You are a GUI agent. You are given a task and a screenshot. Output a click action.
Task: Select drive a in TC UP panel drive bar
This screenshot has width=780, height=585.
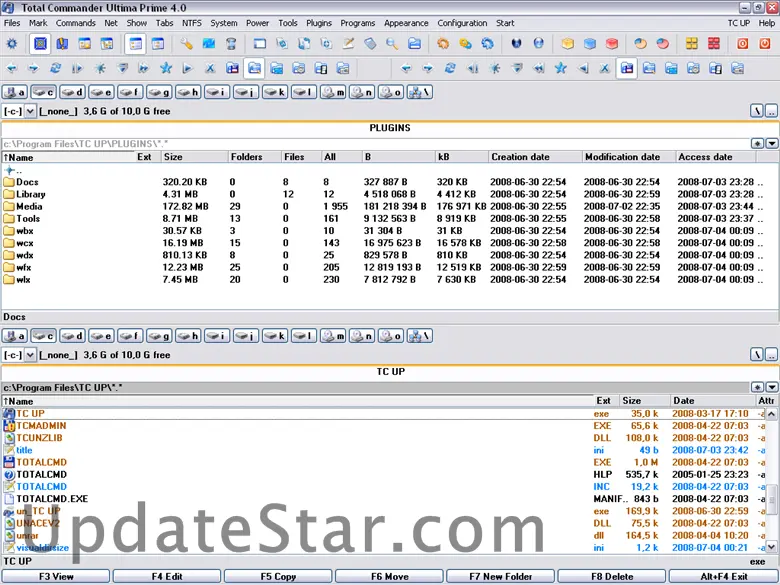14,336
